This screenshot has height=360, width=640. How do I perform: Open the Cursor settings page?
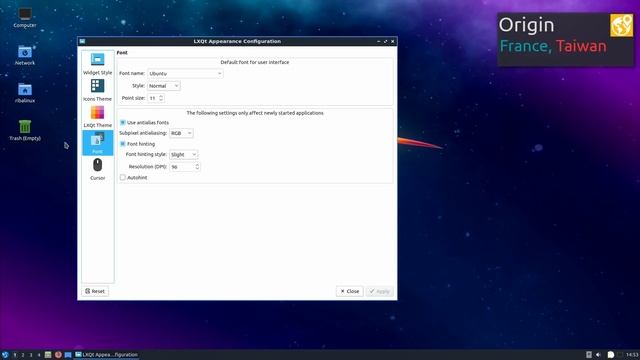(98, 169)
